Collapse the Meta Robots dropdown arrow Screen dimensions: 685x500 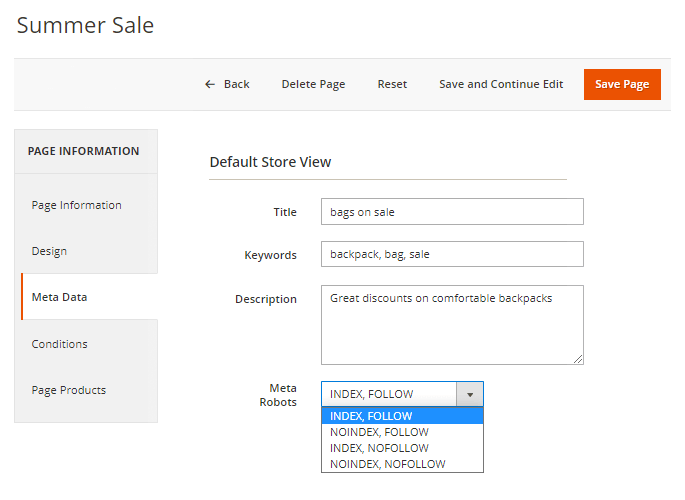[470, 394]
